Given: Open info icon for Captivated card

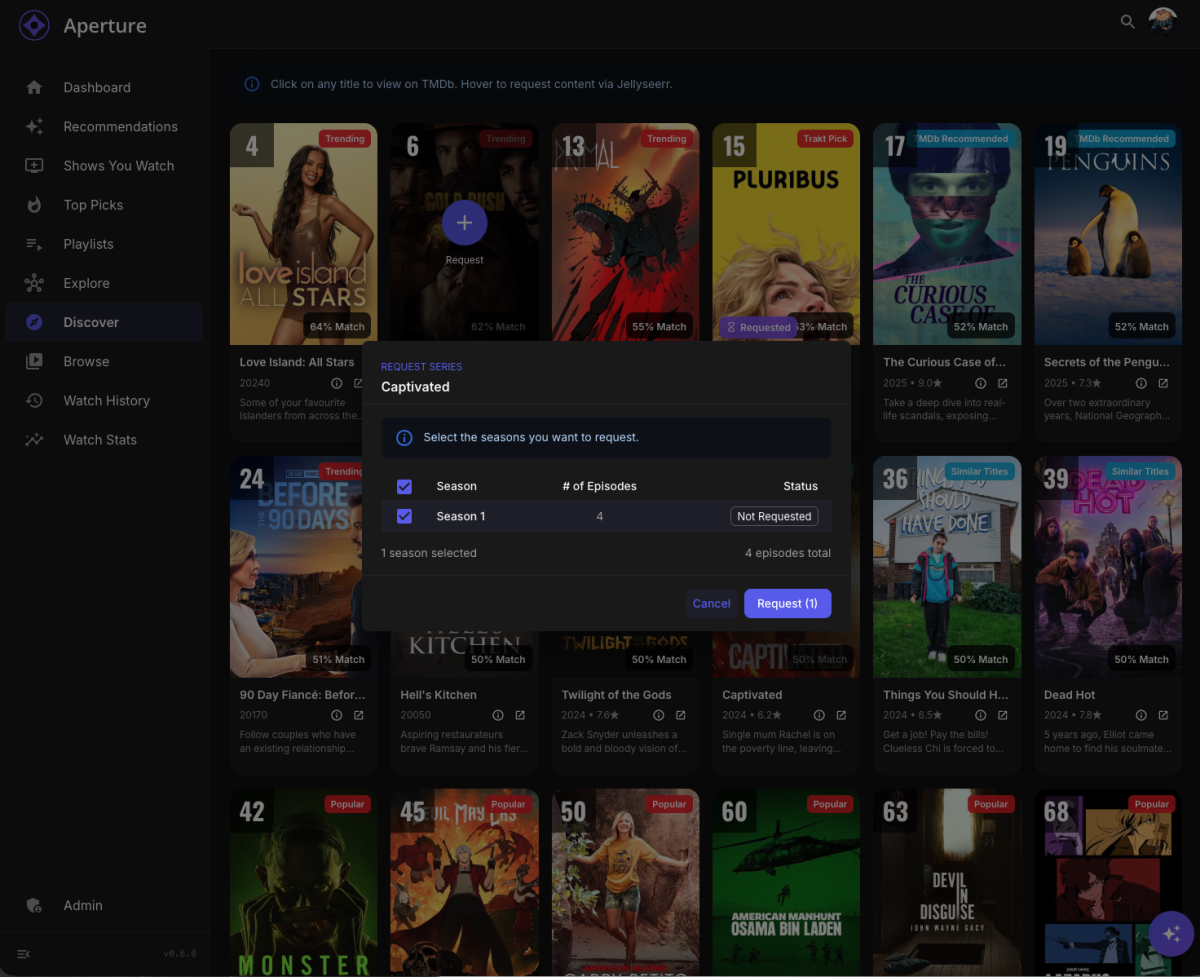Looking at the screenshot, I should (819, 715).
